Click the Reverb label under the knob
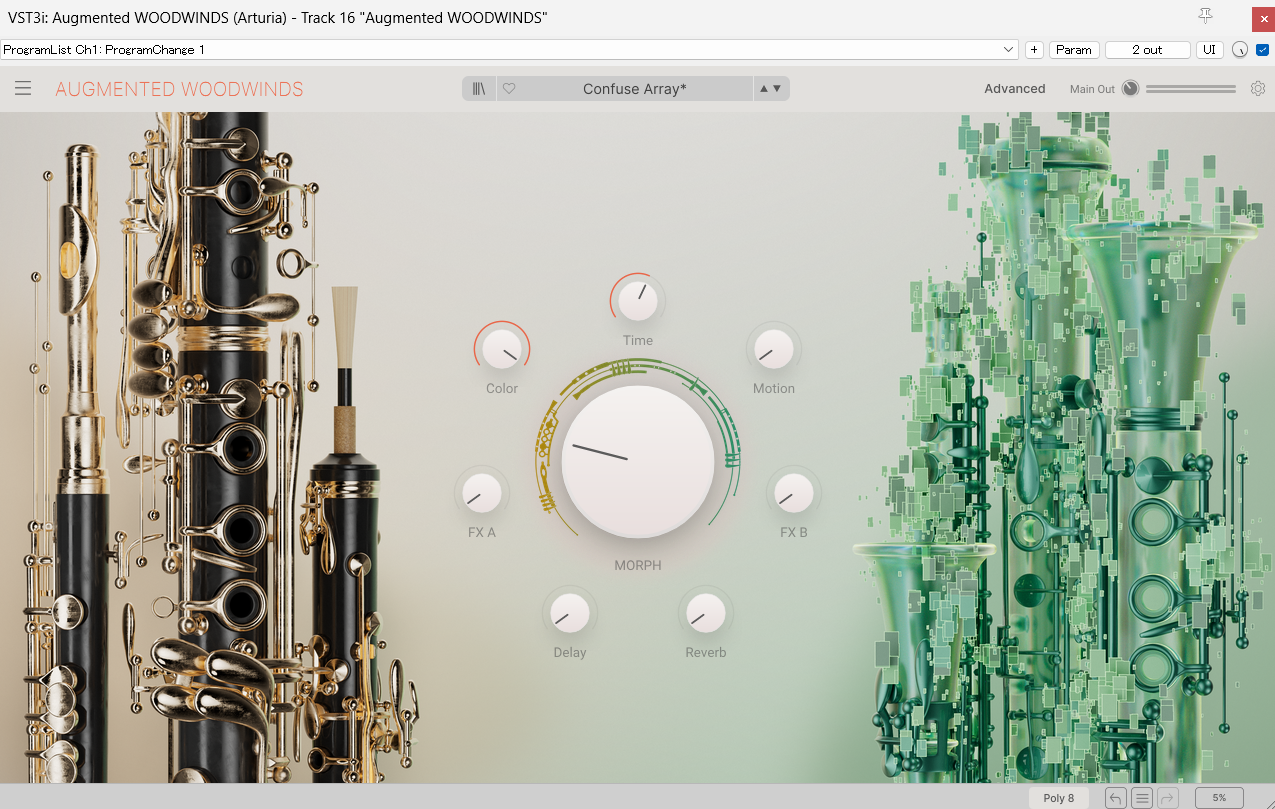Screen dimensions: 1275x809 (x=706, y=653)
